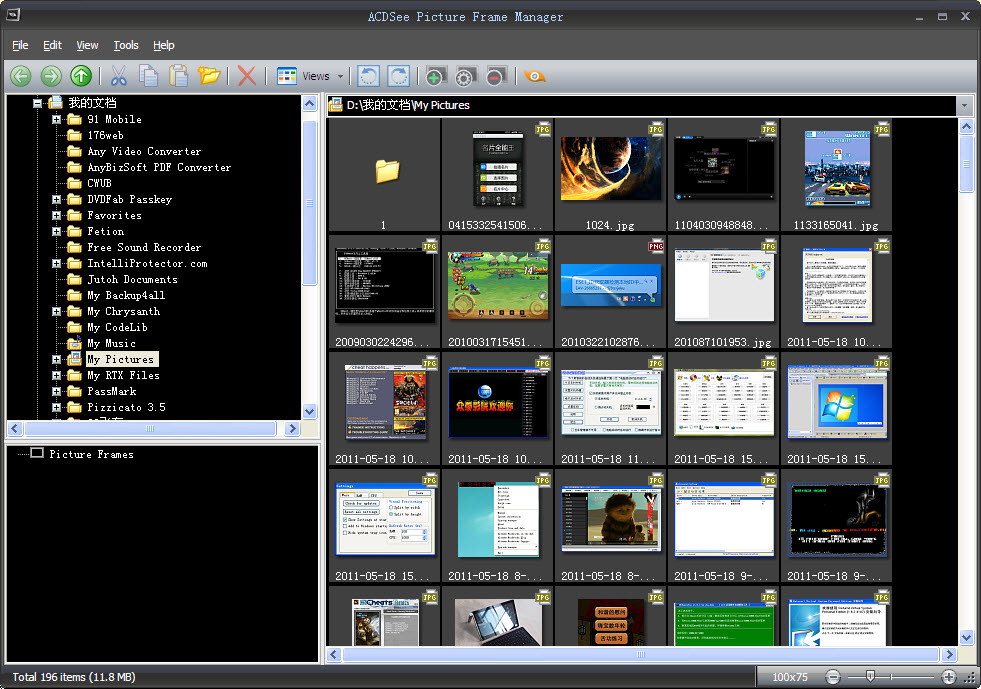Expand the DVDFab Passkey folder
This screenshot has height=689, width=981.
[57, 200]
